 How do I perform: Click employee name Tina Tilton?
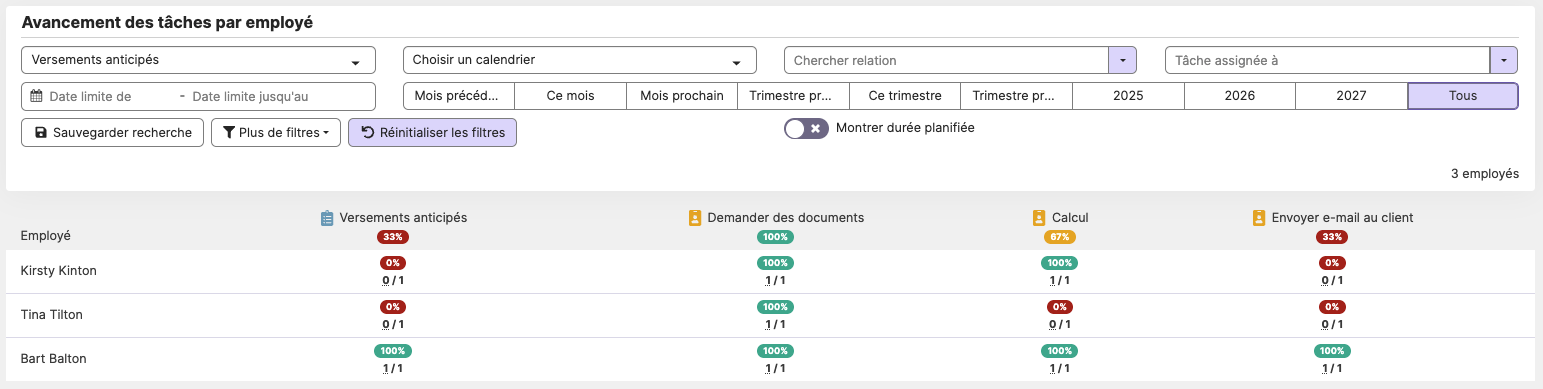(x=52, y=315)
